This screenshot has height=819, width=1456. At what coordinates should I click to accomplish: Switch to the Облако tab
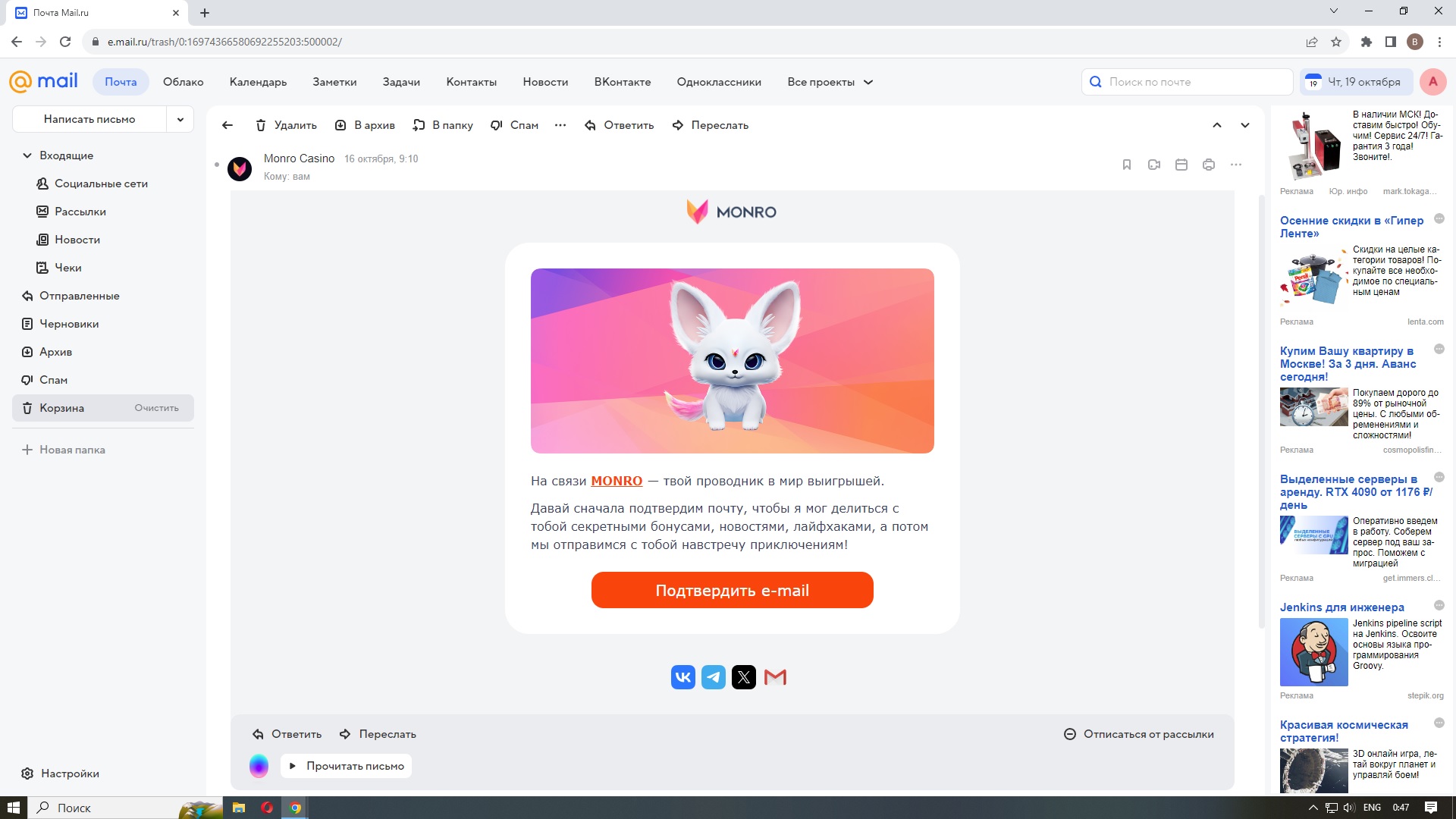pyautogui.click(x=183, y=82)
